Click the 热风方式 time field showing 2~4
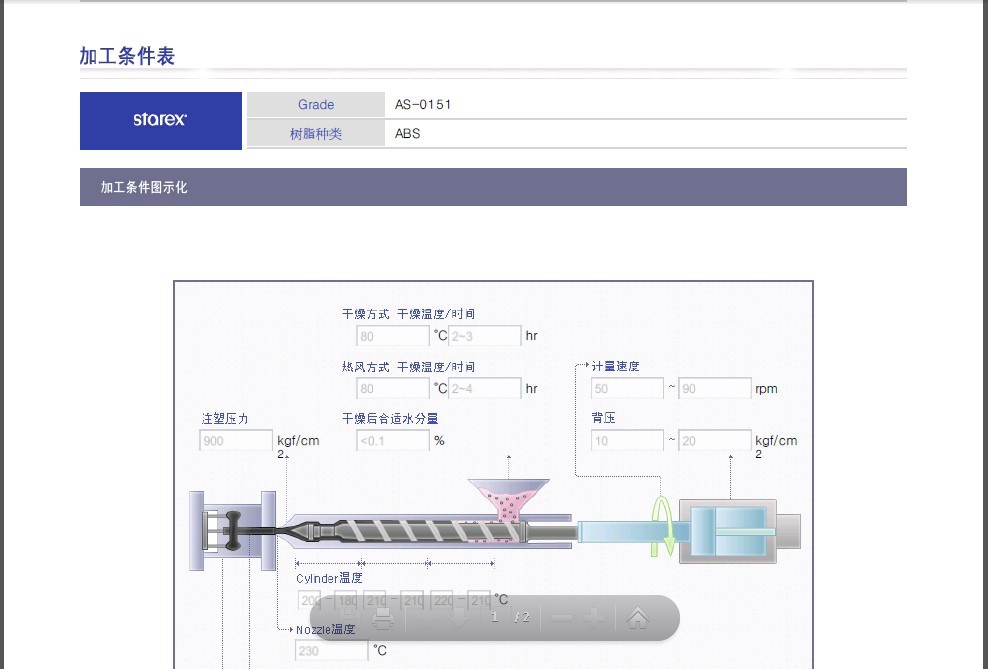 (x=484, y=389)
